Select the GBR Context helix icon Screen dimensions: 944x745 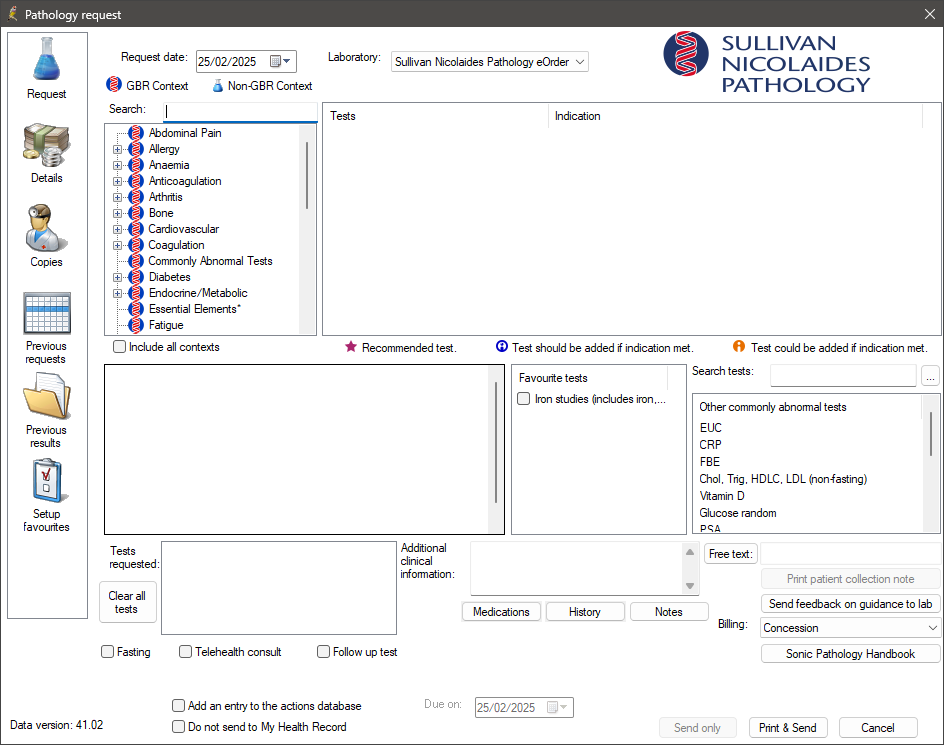[112, 84]
